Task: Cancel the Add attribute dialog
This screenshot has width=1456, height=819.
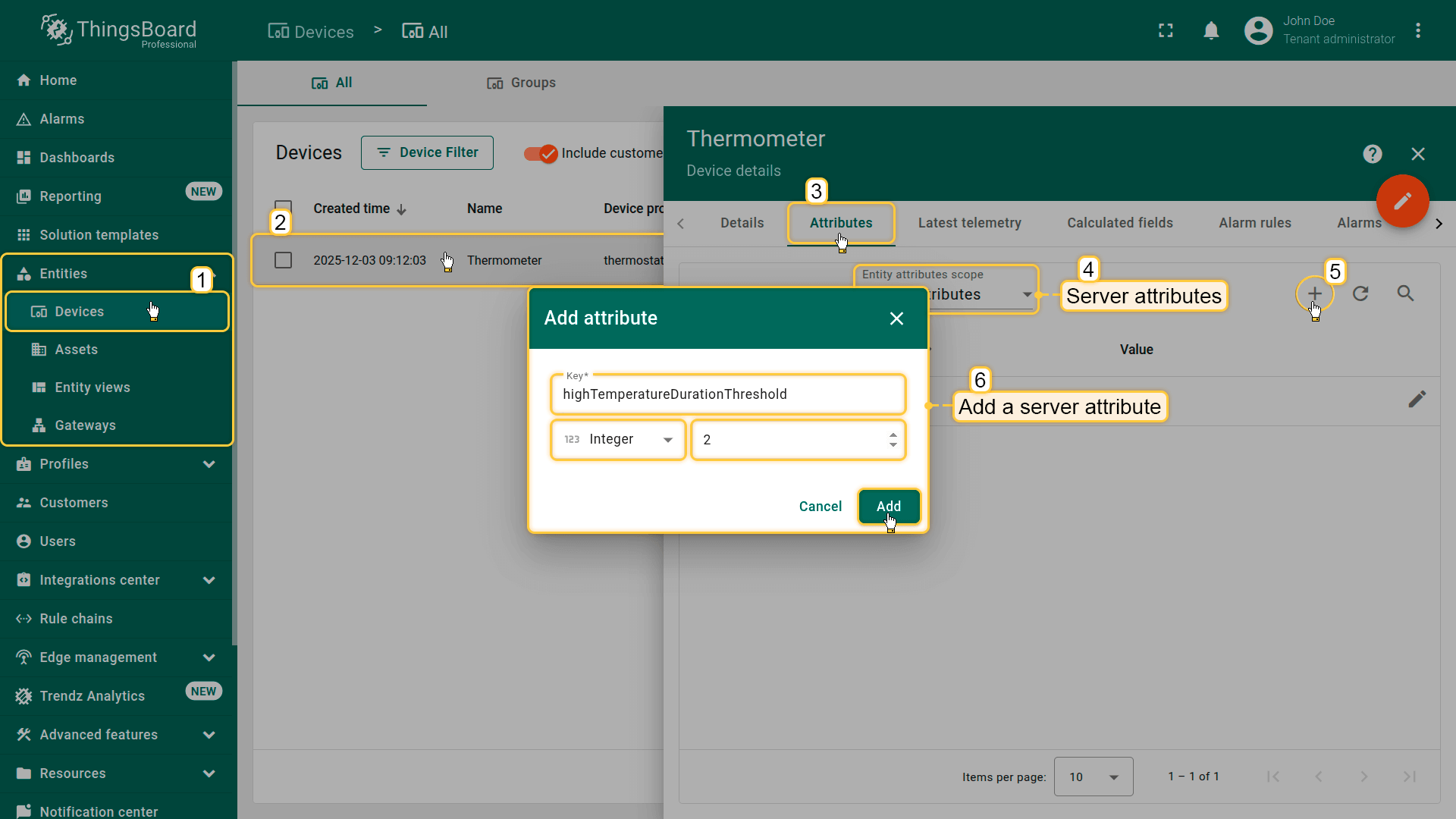Action: 820,506
